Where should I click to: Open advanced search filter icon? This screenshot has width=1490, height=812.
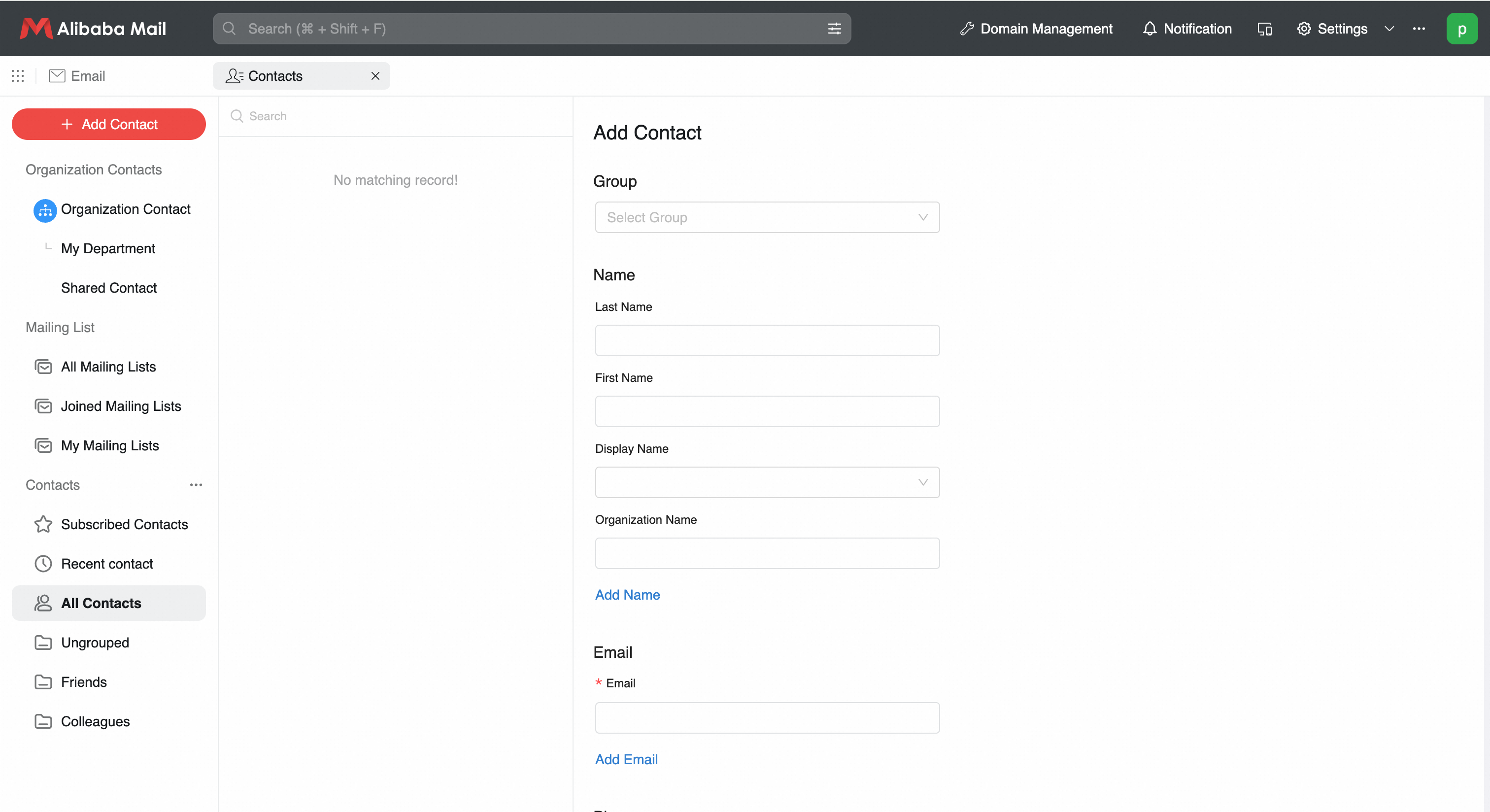[x=834, y=29]
